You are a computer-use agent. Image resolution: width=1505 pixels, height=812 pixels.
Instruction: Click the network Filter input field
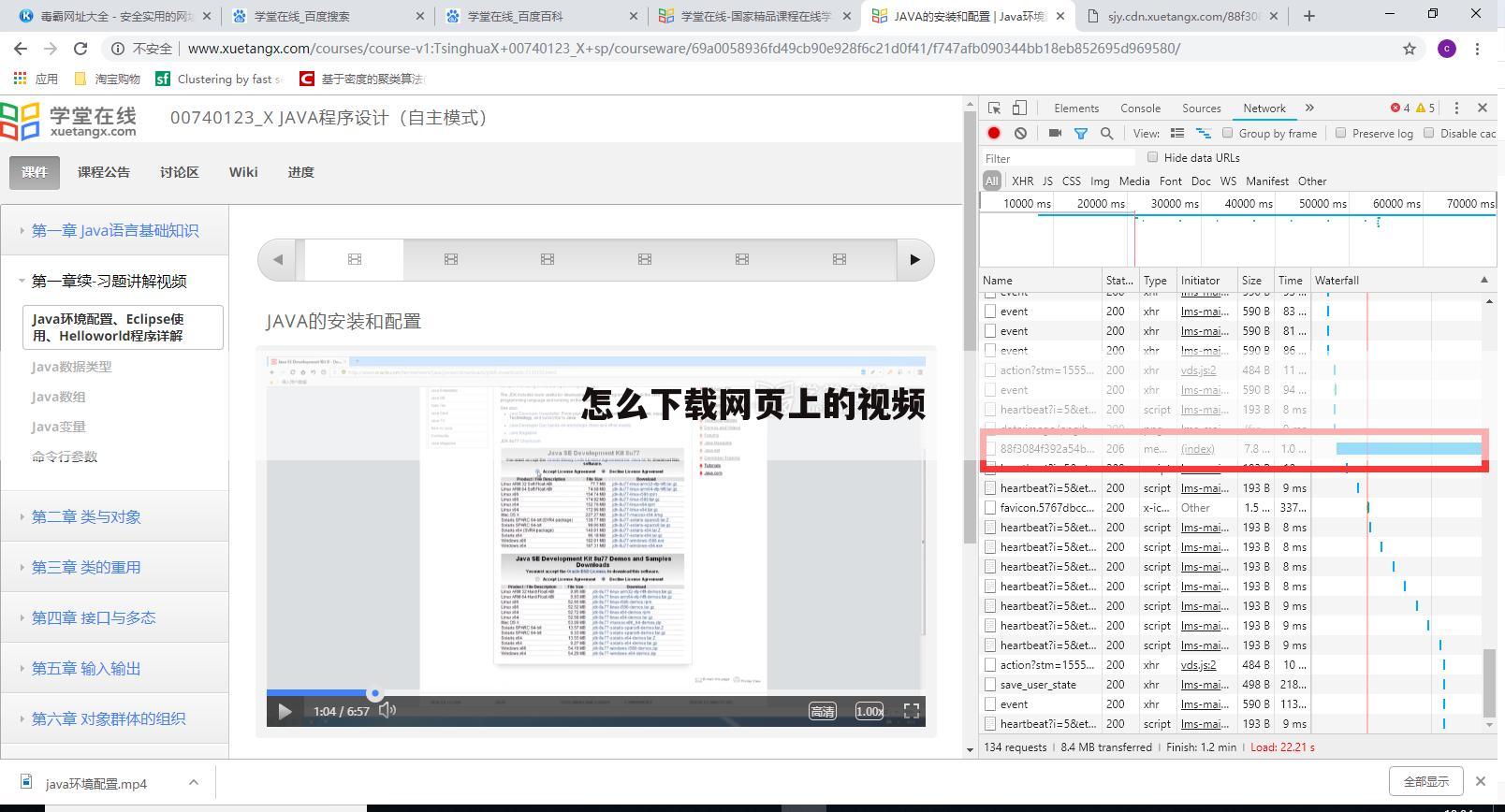click(x=1058, y=158)
